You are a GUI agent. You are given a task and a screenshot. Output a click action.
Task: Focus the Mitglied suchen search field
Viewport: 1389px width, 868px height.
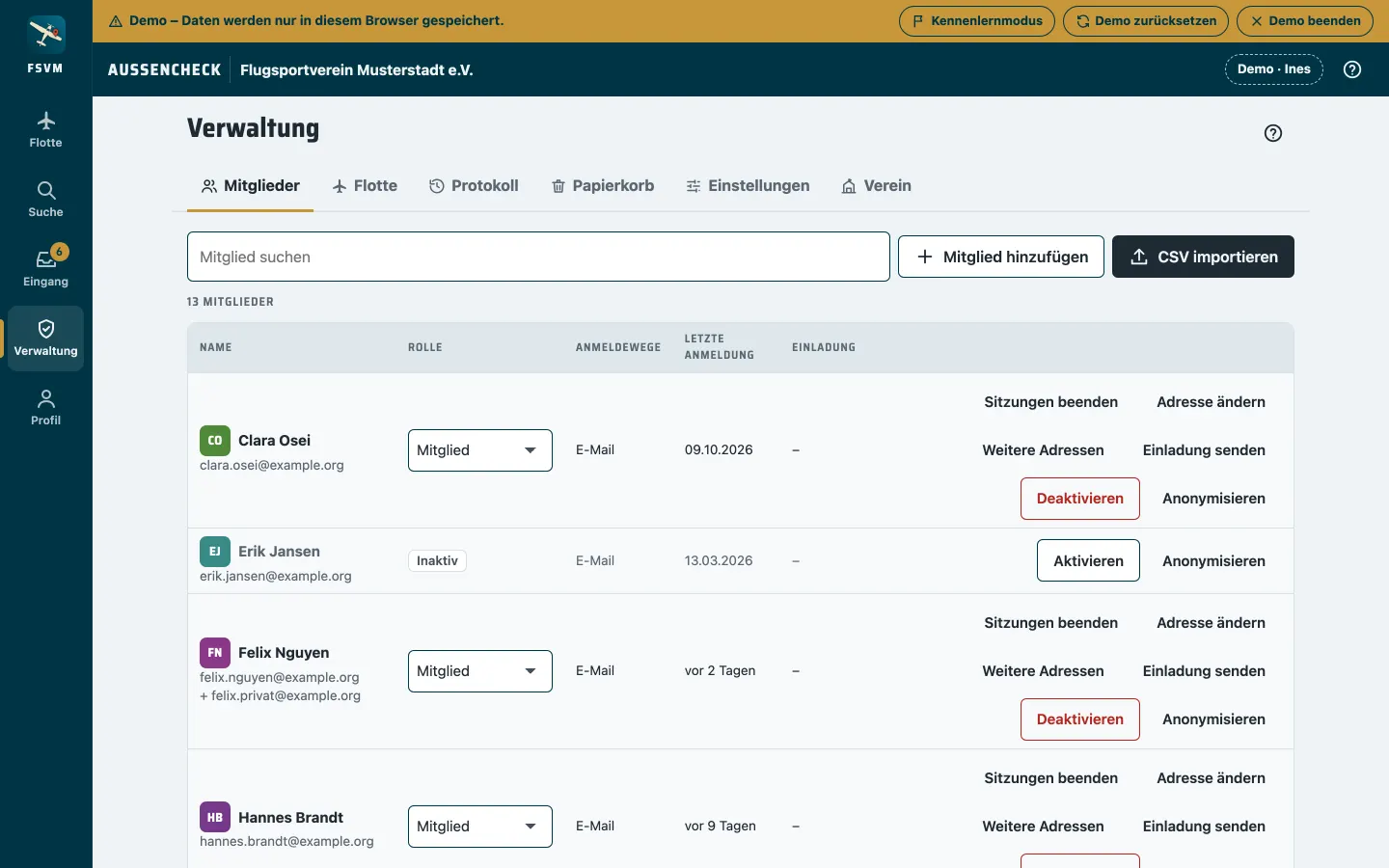coord(538,257)
